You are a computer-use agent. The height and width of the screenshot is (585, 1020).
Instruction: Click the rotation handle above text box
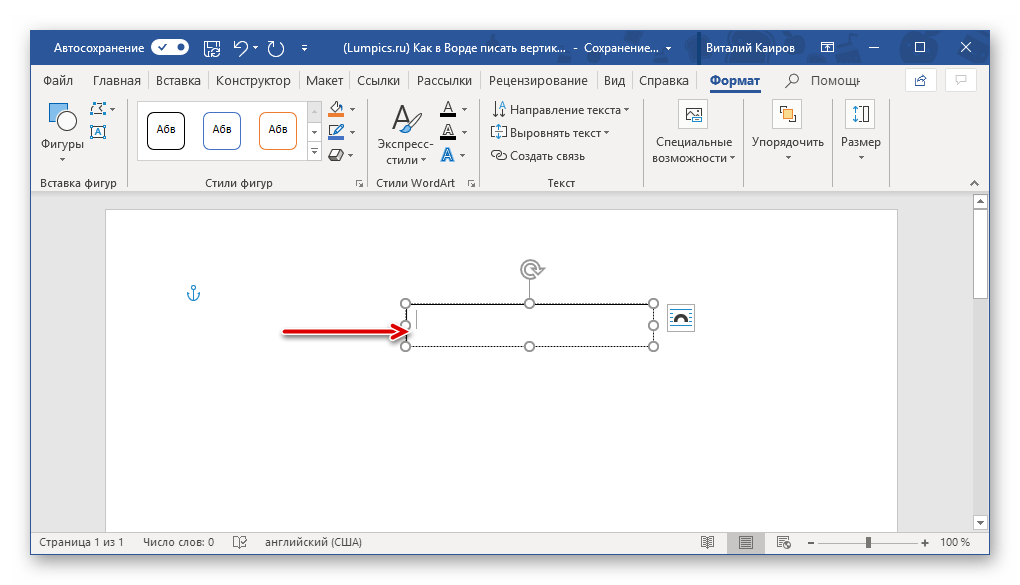(531, 269)
